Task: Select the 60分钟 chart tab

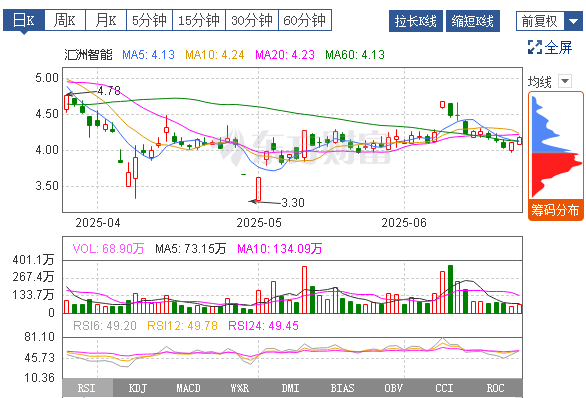Action: click(x=305, y=20)
